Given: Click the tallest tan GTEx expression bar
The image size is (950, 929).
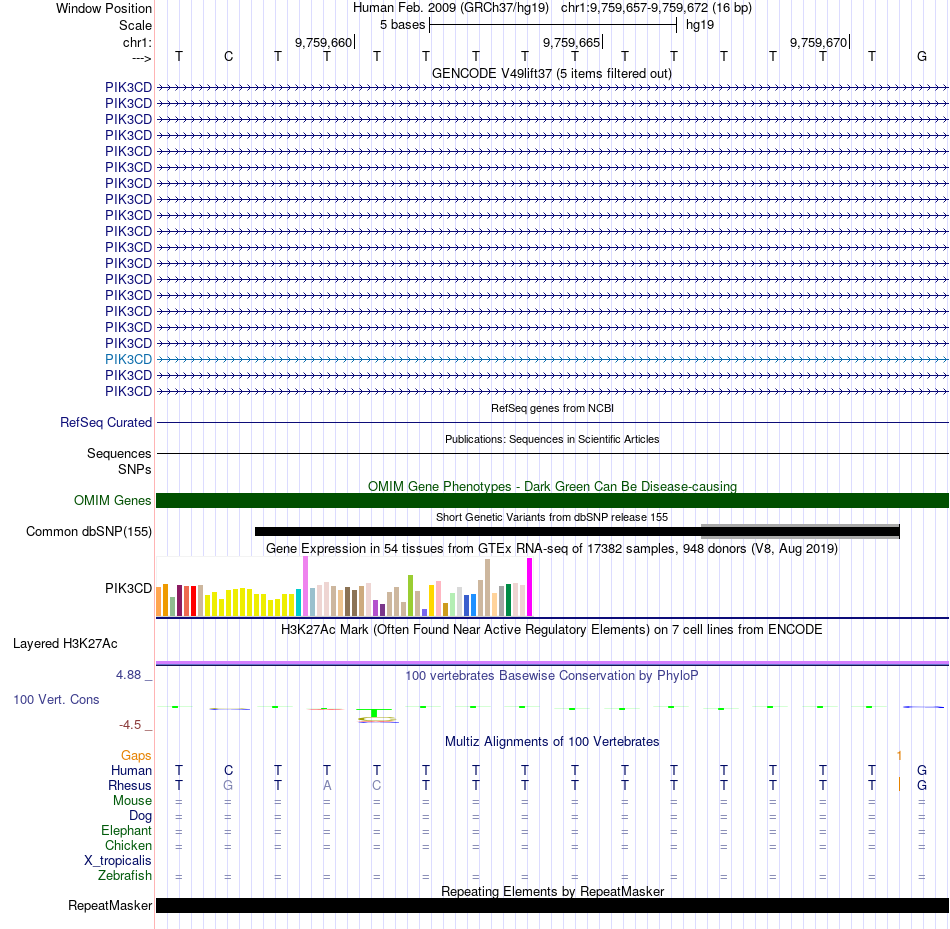Looking at the screenshot, I should click(488, 588).
